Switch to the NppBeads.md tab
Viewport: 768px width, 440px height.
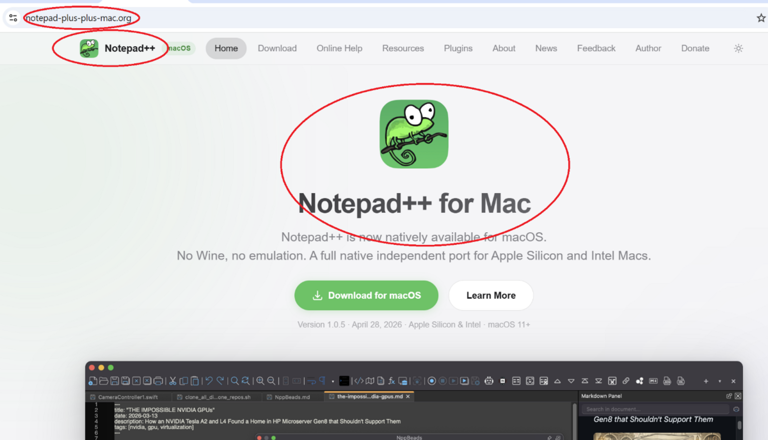click(x=292, y=397)
